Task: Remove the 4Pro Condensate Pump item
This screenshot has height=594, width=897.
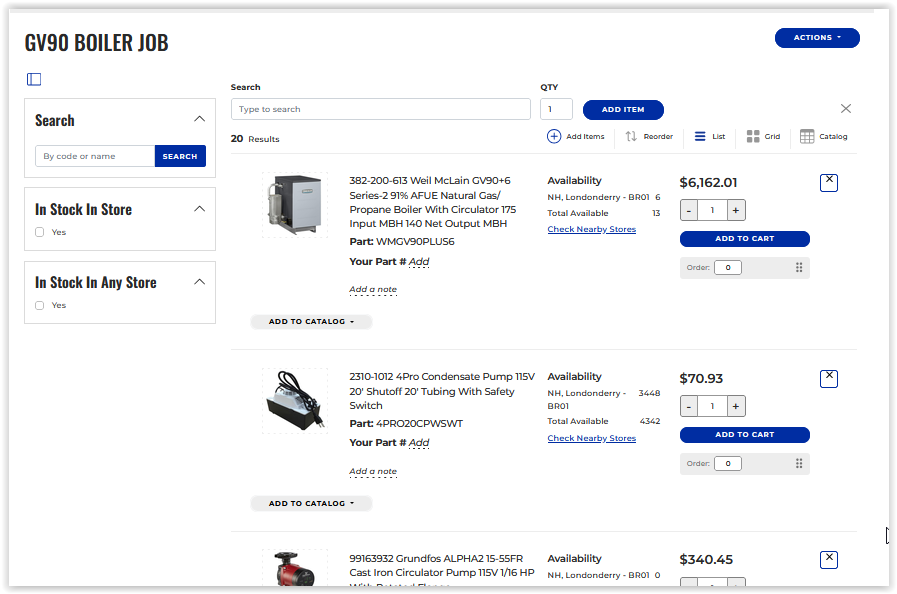Action: [x=828, y=378]
